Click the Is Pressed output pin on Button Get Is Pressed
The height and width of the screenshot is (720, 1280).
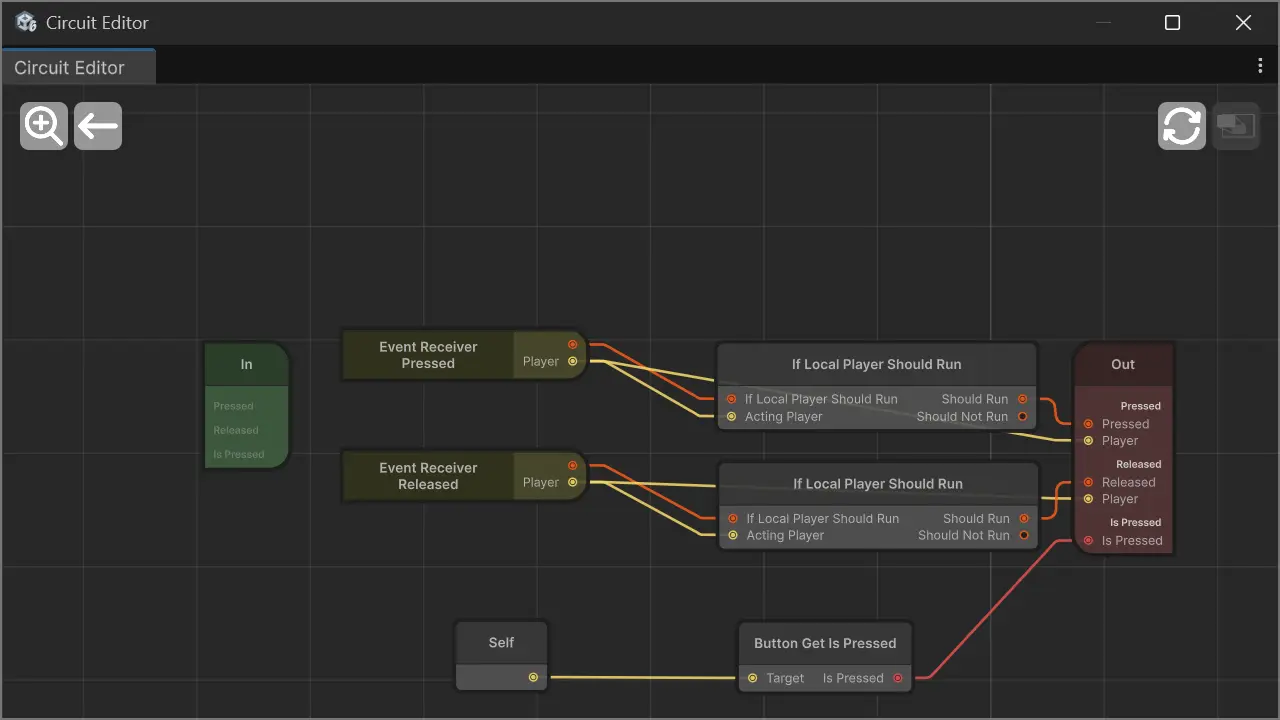click(x=898, y=678)
